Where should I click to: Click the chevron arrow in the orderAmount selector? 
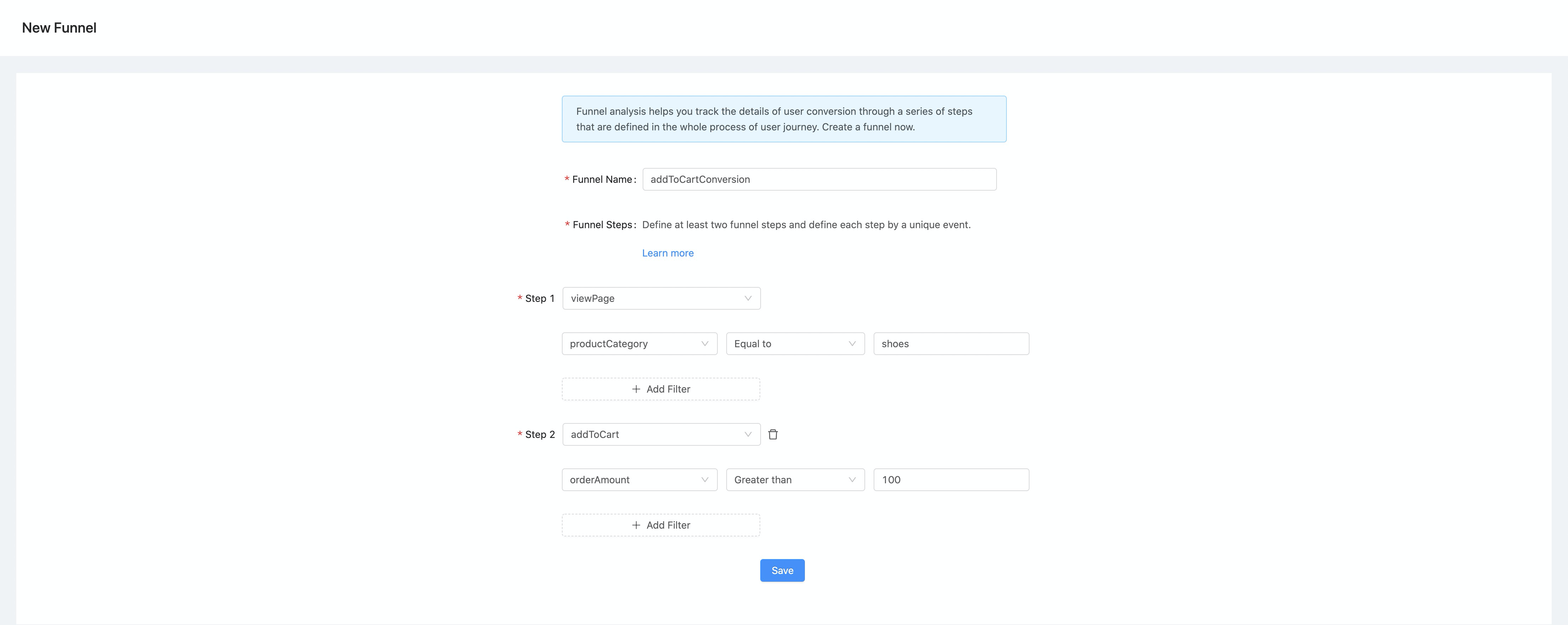pos(704,479)
